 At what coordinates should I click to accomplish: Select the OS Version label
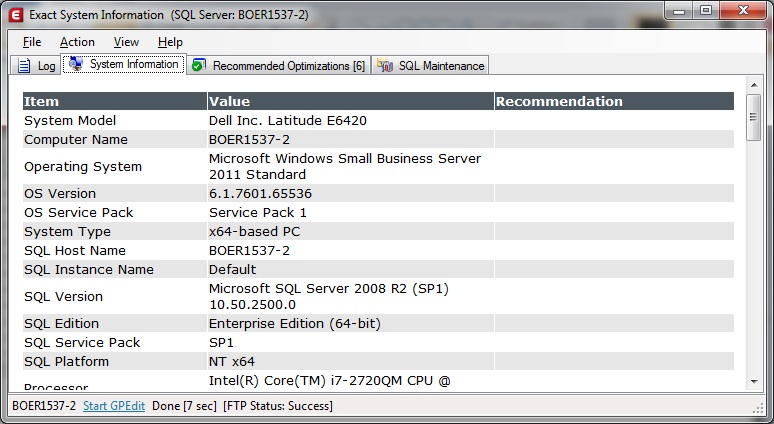point(60,193)
